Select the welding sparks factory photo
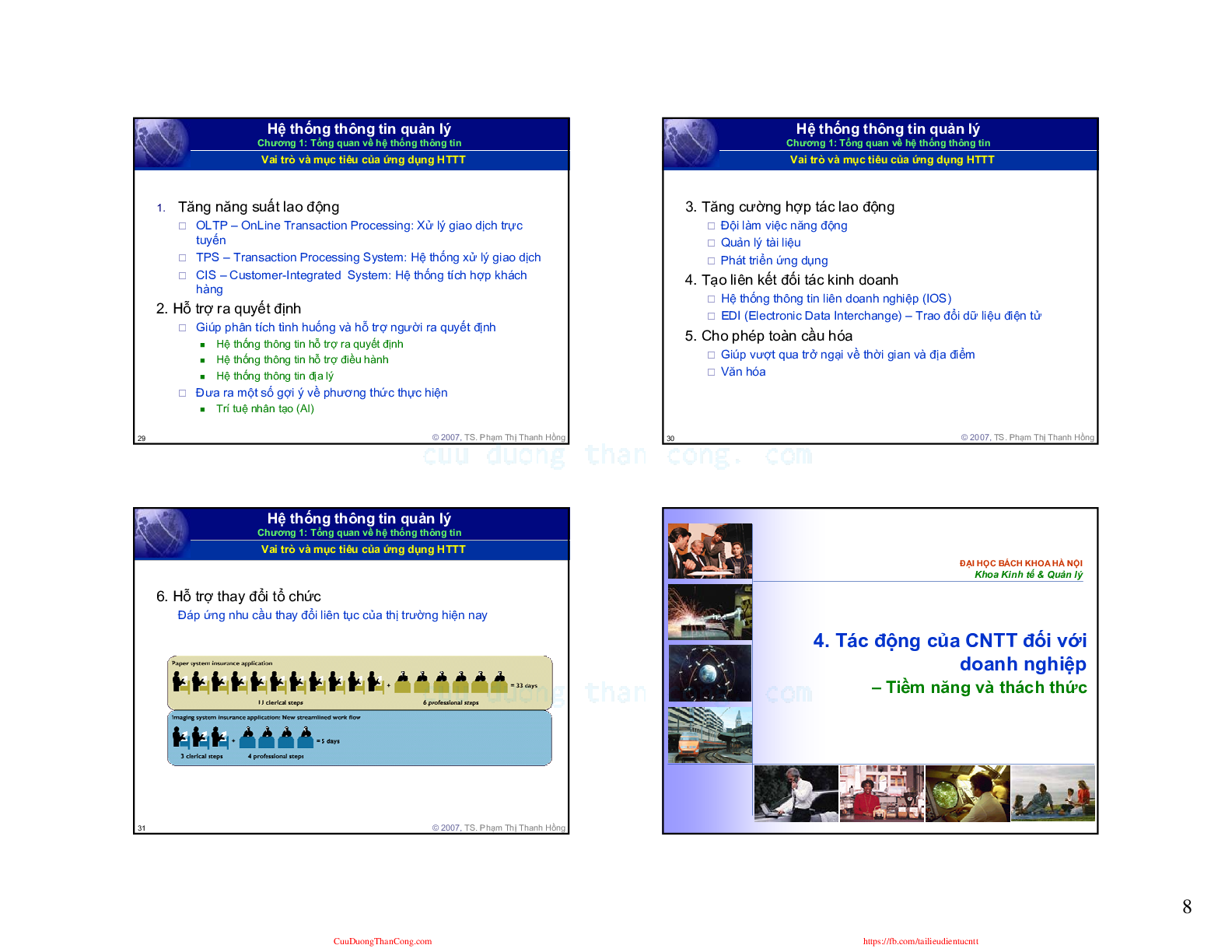1232x952 pixels. click(709, 612)
